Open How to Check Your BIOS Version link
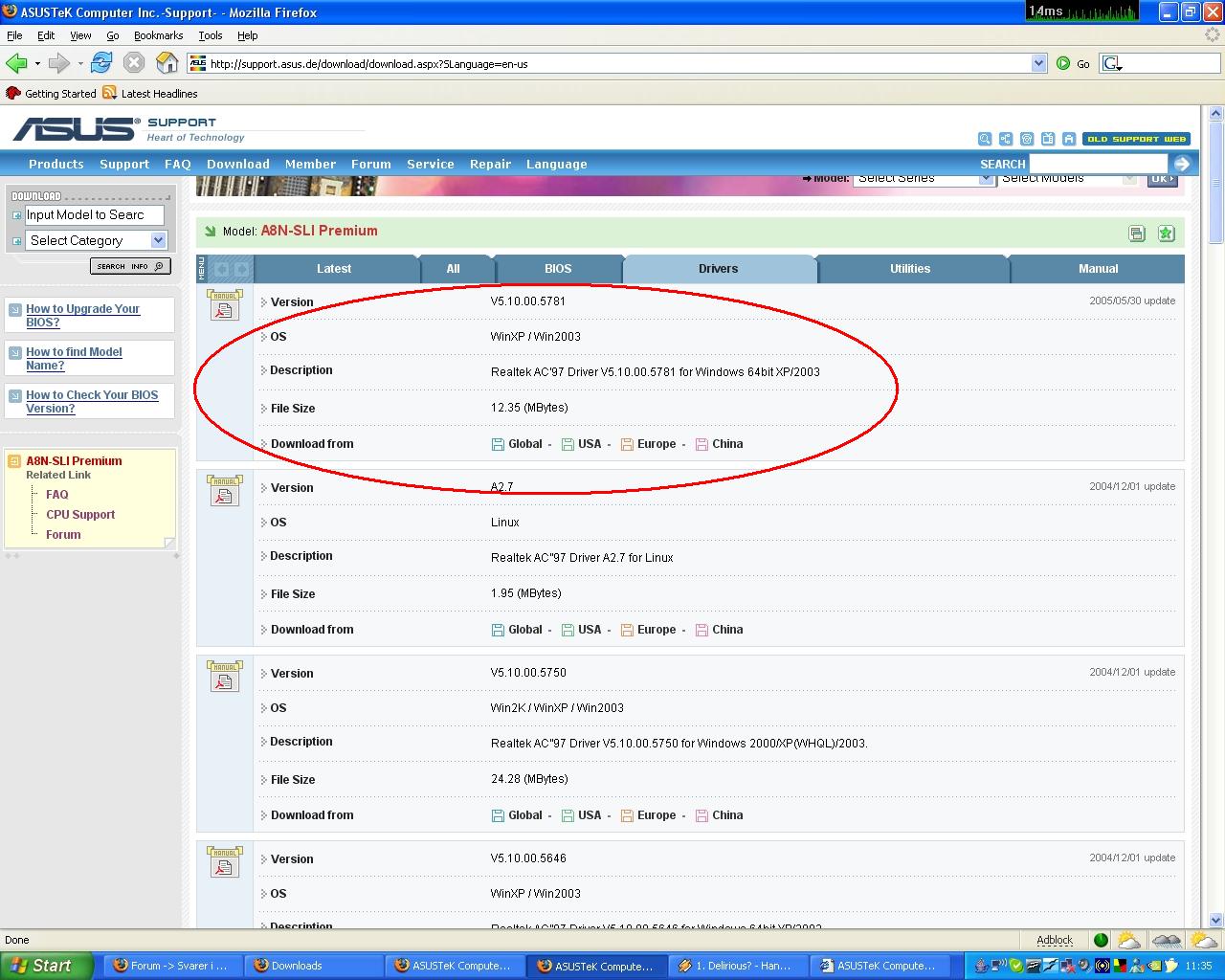The height and width of the screenshot is (980, 1225). tap(92, 401)
